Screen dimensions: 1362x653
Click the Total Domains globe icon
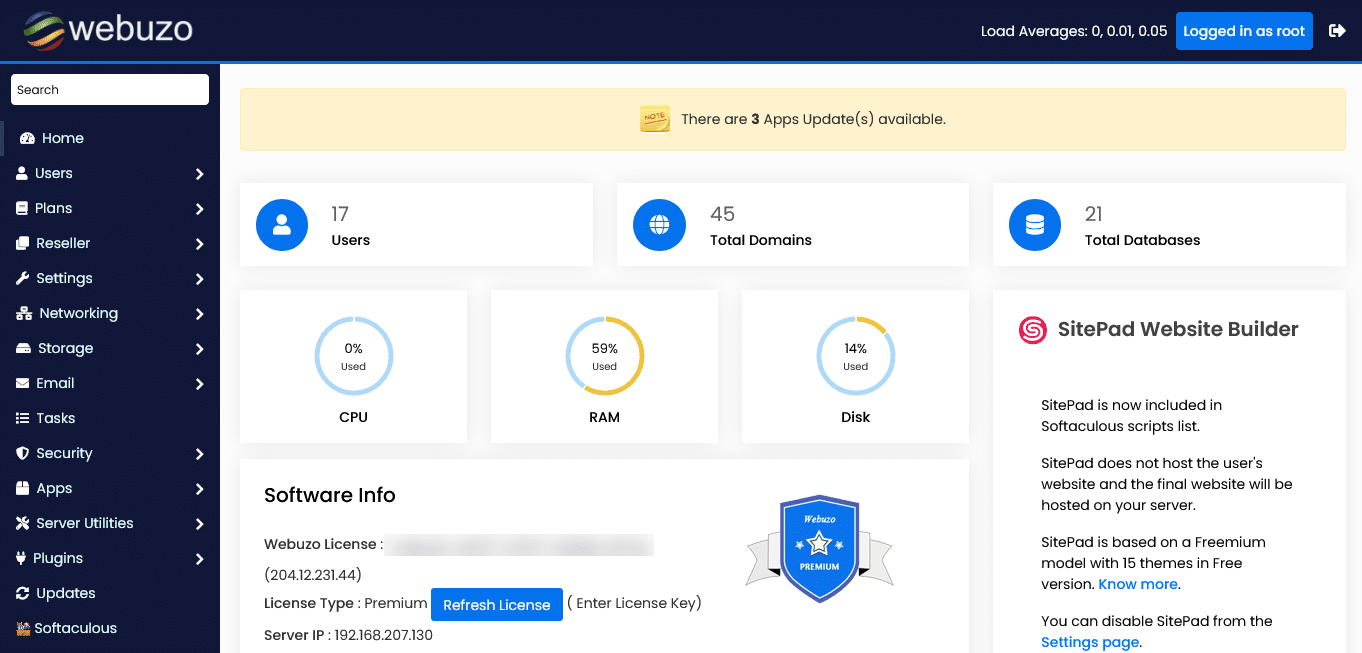pyautogui.click(x=659, y=225)
